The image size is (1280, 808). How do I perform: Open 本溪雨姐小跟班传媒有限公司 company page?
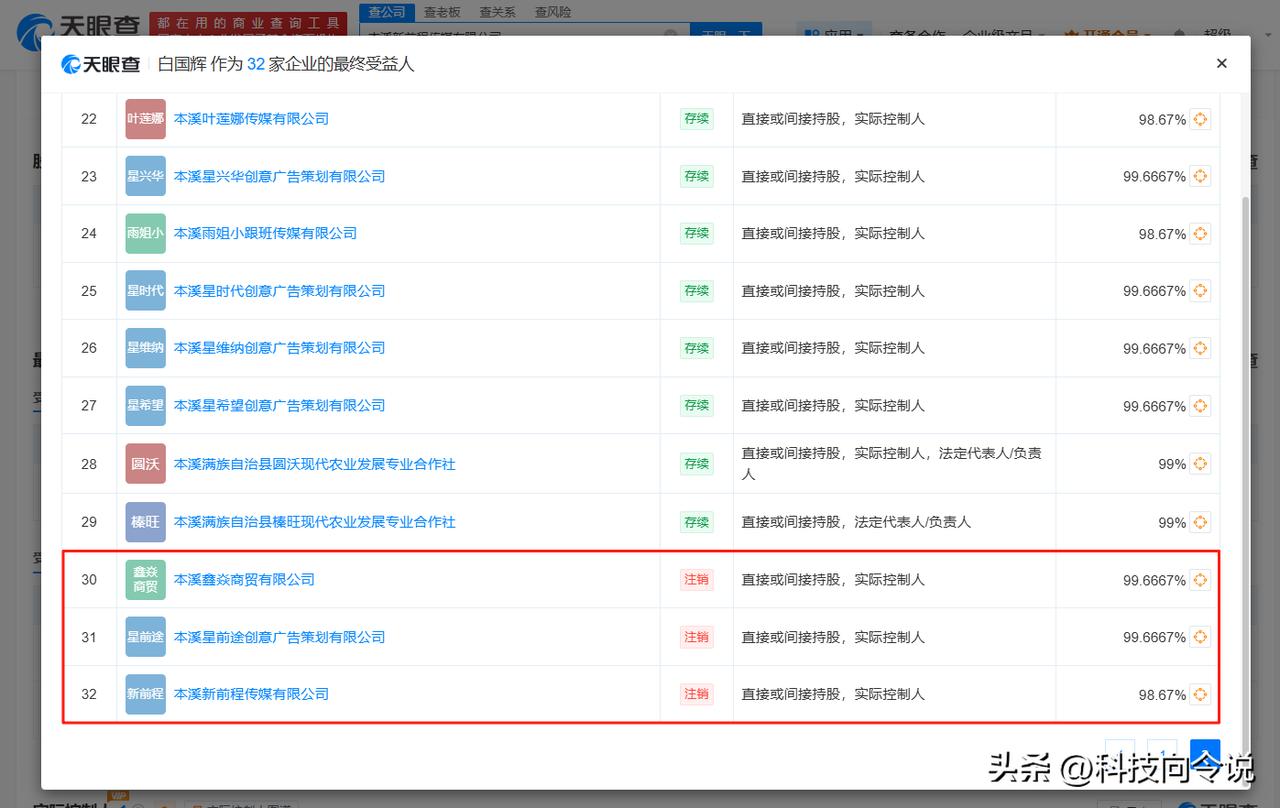[265, 233]
